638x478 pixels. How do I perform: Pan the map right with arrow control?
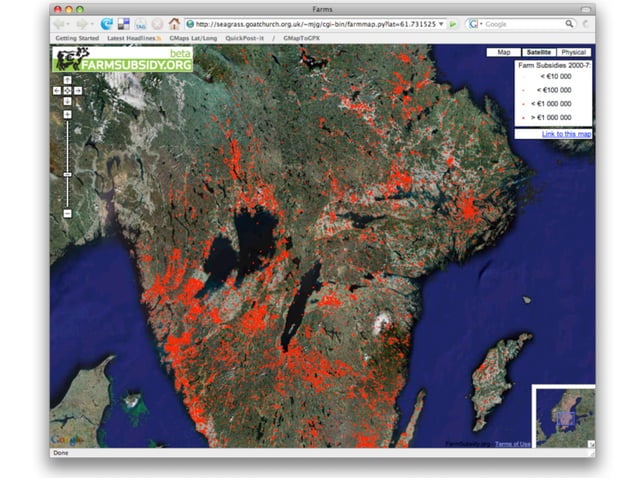coord(77,90)
